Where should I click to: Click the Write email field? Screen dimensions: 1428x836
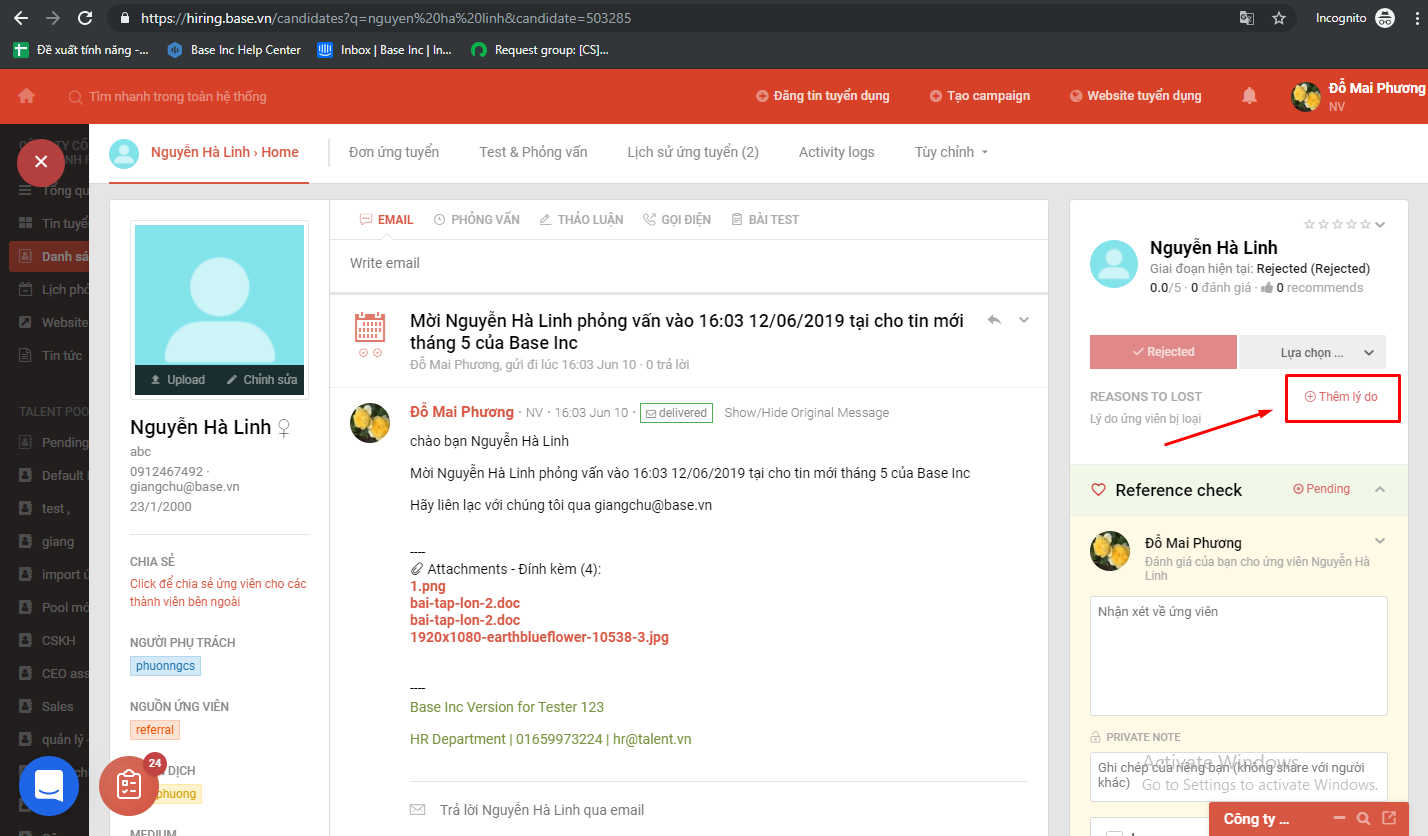(x=689, y=263)
